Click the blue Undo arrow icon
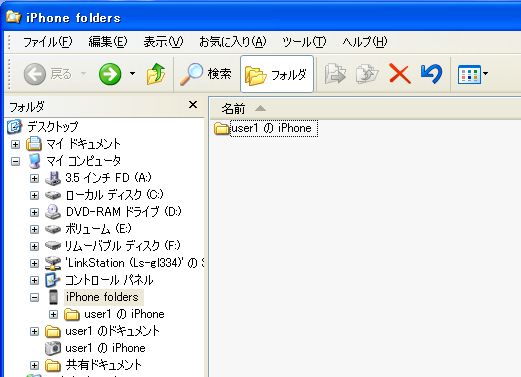This screenshot has width=521, height=377. click(x=431, y=74)
